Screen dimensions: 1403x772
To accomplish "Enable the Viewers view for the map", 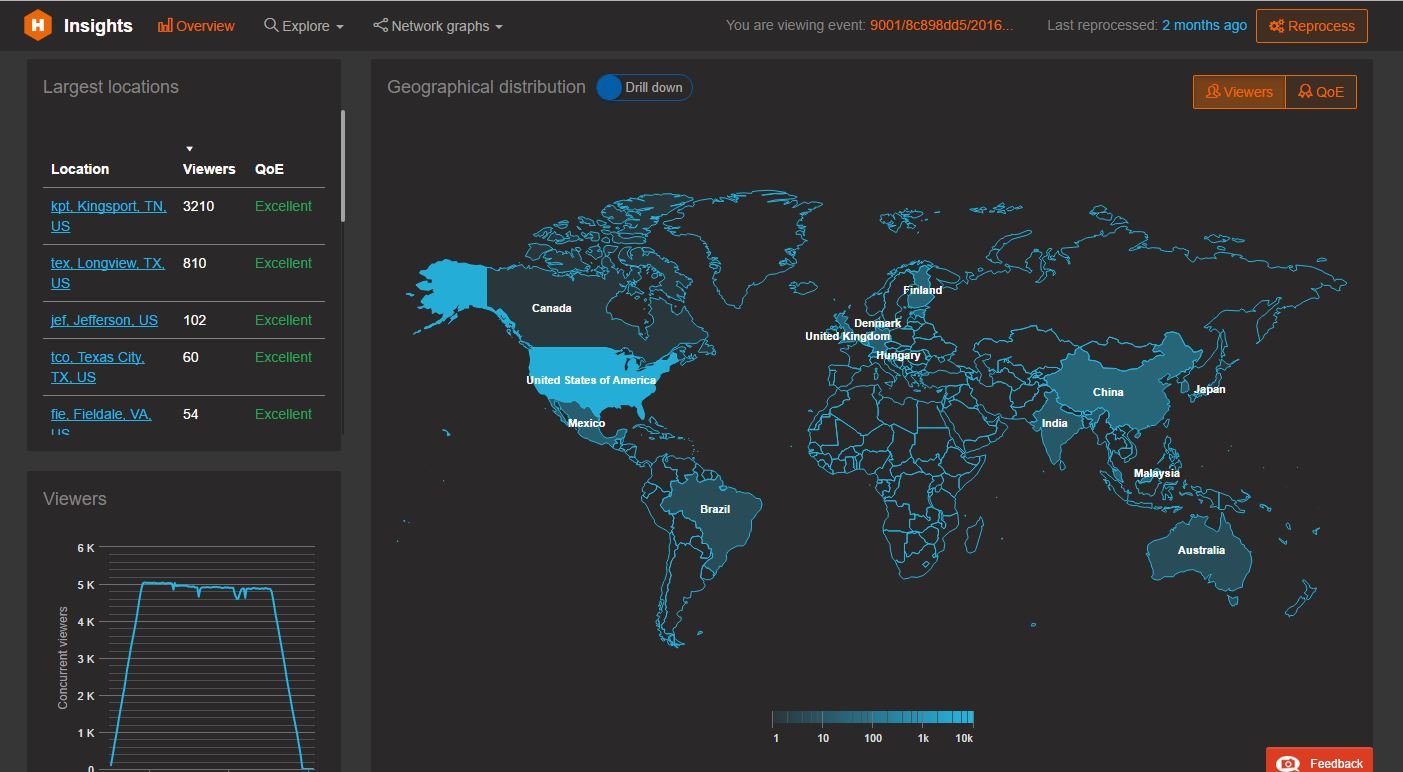I will coord(1238,92).
